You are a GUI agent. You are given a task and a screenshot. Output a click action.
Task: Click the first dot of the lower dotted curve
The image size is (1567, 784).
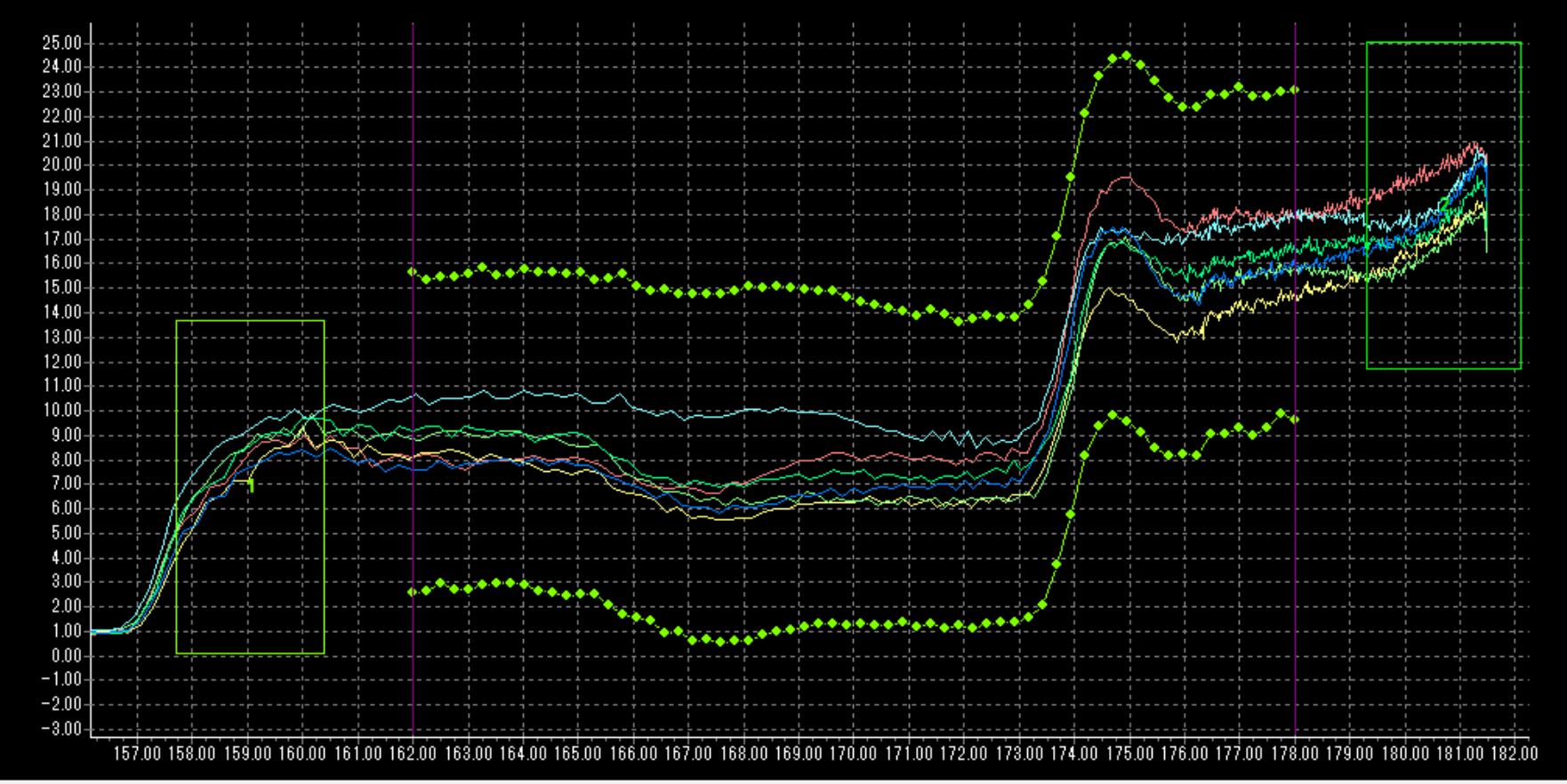412,592
